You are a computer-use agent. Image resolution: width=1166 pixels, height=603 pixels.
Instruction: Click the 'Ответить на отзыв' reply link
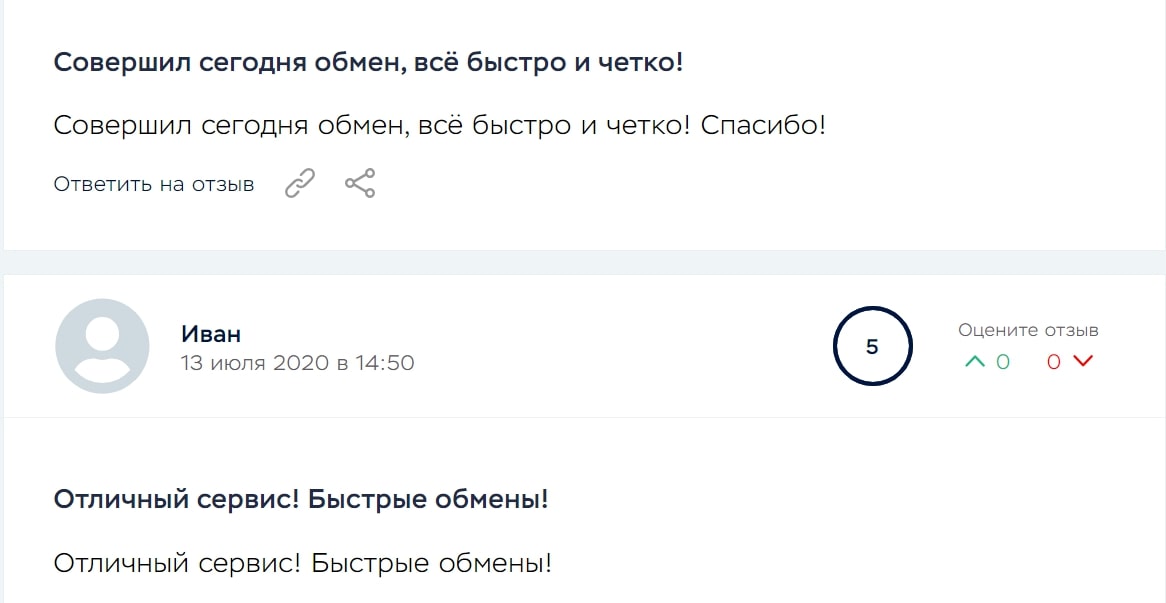154,185
